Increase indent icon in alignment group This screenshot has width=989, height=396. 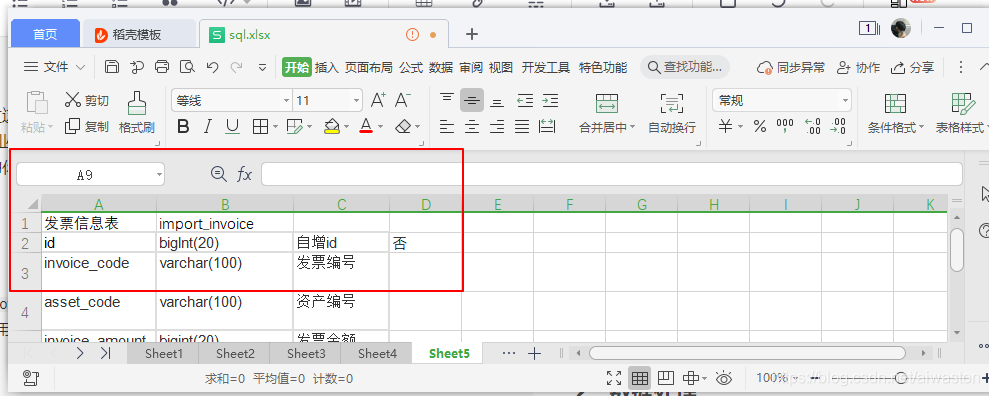[550, 100]
